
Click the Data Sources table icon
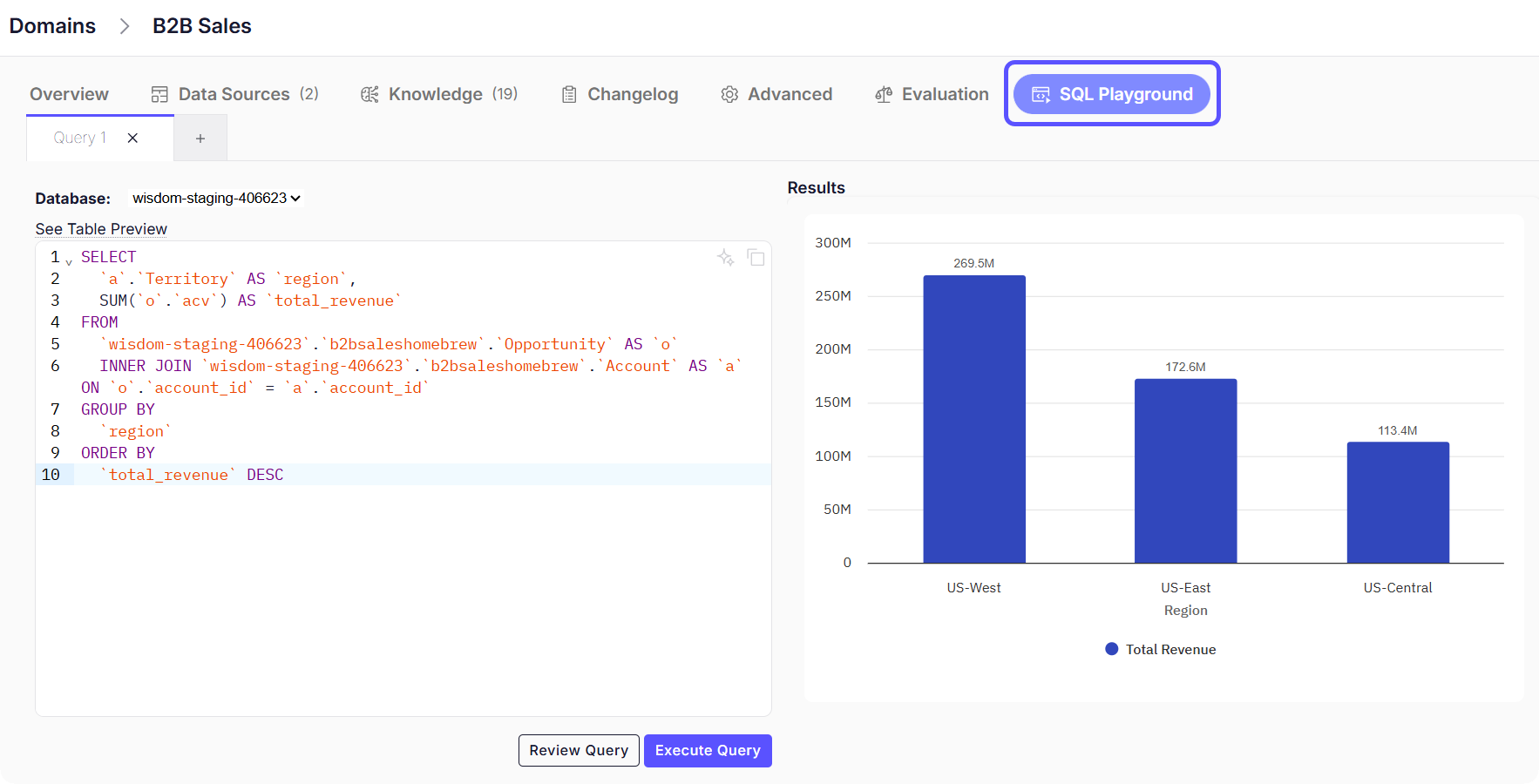pyautogui.click(x=159, y=94)
